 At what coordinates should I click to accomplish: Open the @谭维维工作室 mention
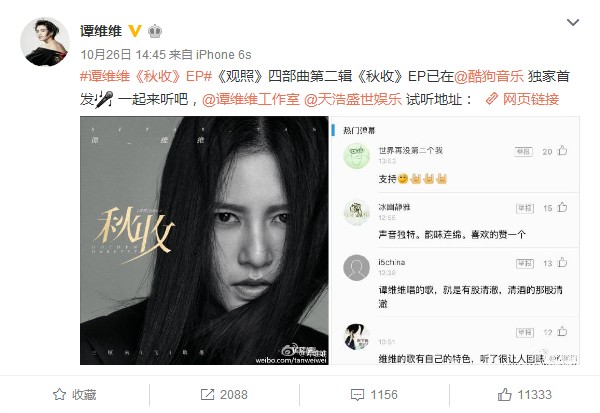point(251,100)
